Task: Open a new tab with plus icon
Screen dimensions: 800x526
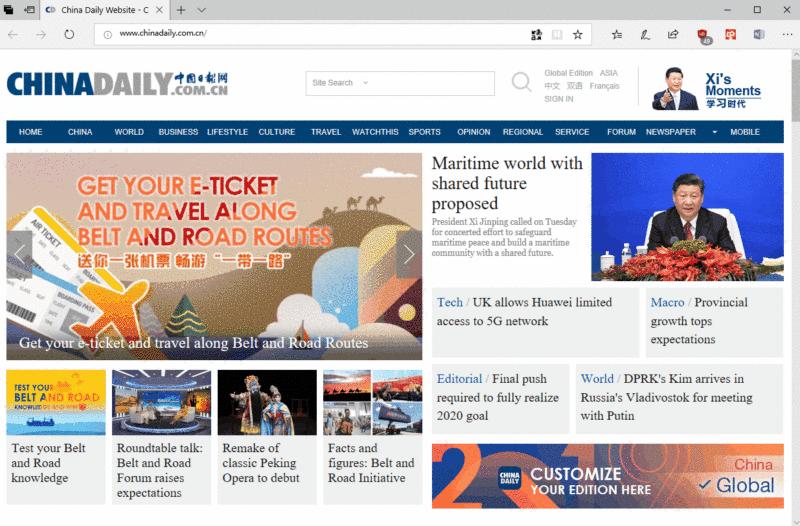Action: coord(181,10)
